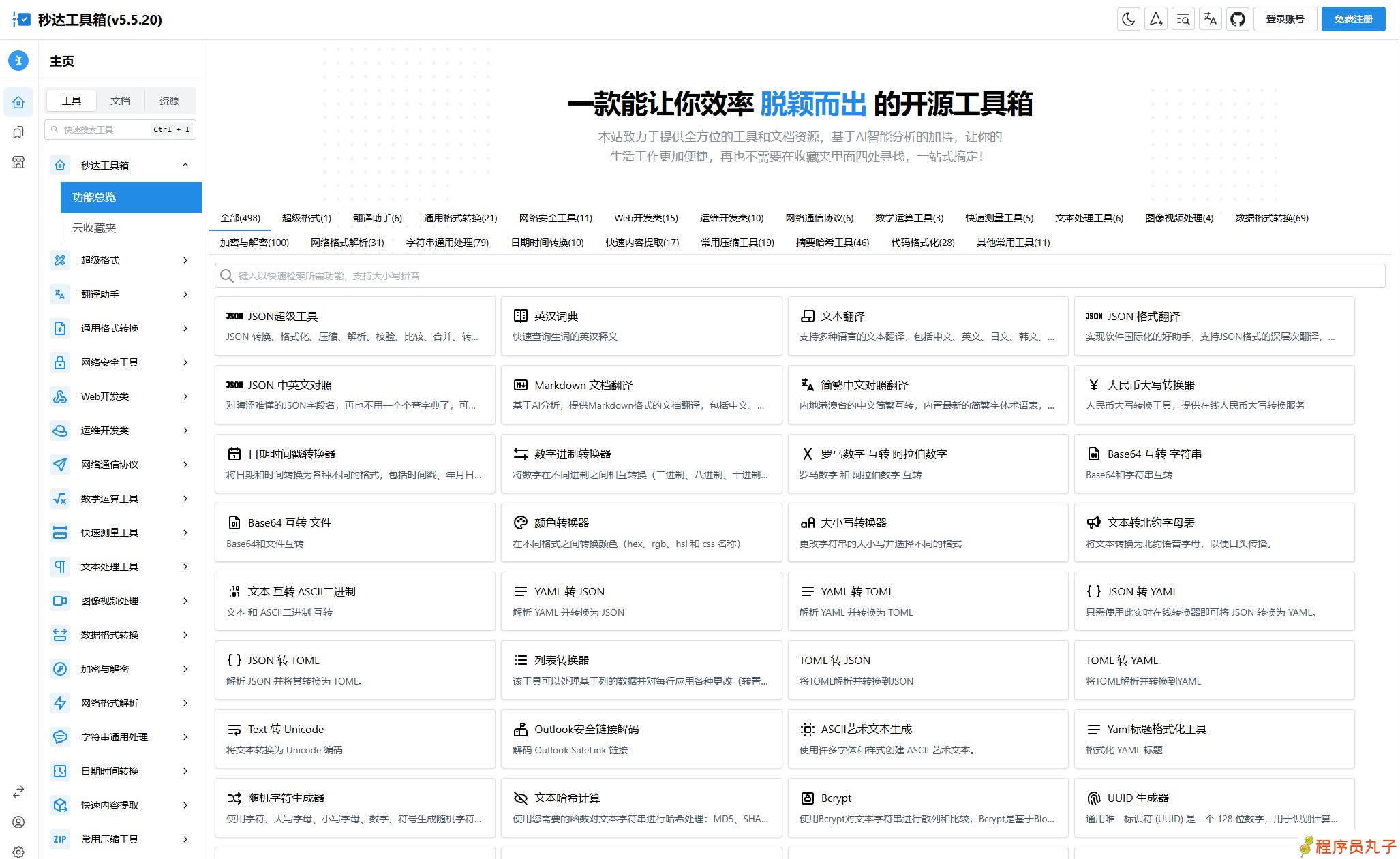1400x859 pixels.
Task: Click the shuffle icon of 随机字符生成器
Action: (234, 798)
